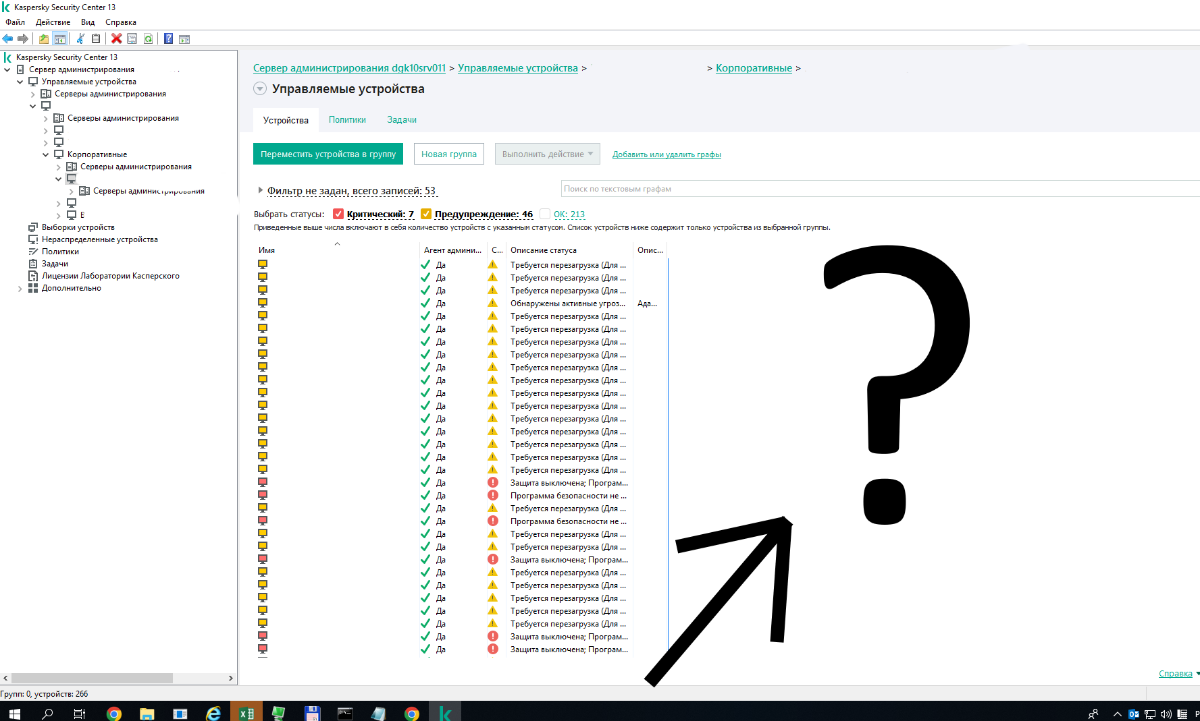The width and height of the screenshot is (1200, 721).
Task: Click the Kaspersky Security Center taskbar icon
Action: click(x=443, y=713)
